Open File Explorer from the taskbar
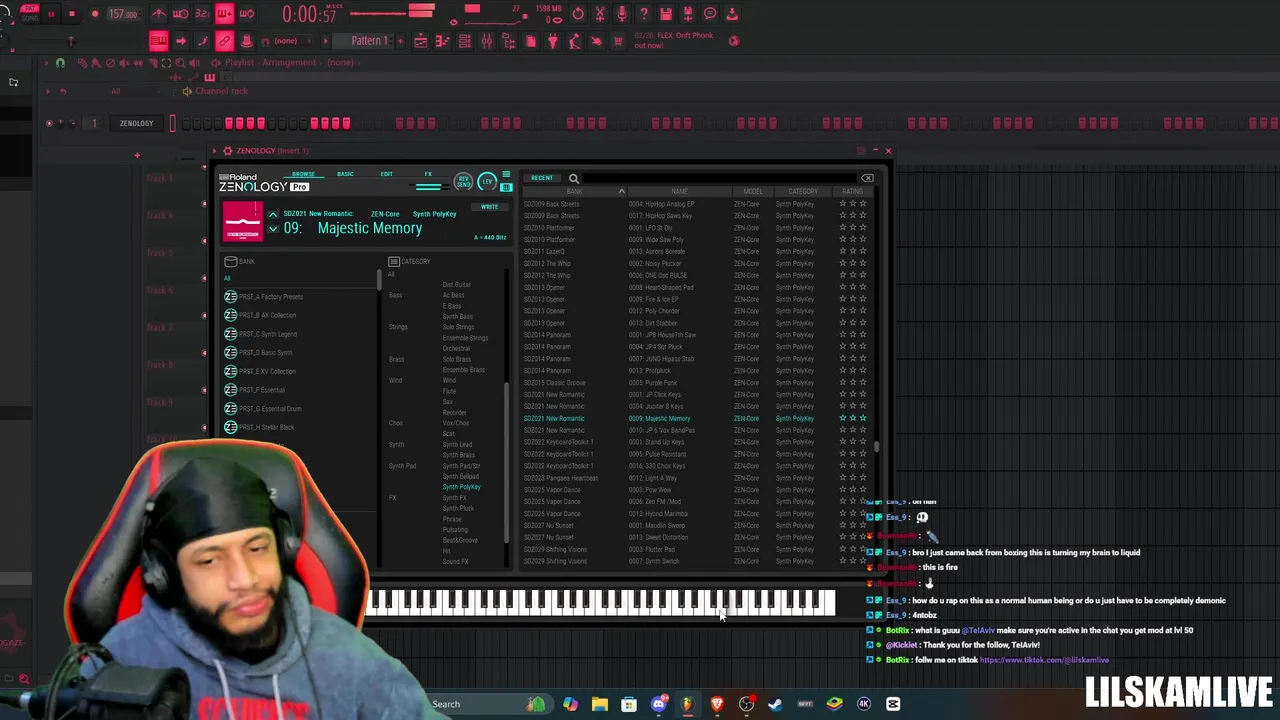1280x720 pixels. (x=599, y=704)
